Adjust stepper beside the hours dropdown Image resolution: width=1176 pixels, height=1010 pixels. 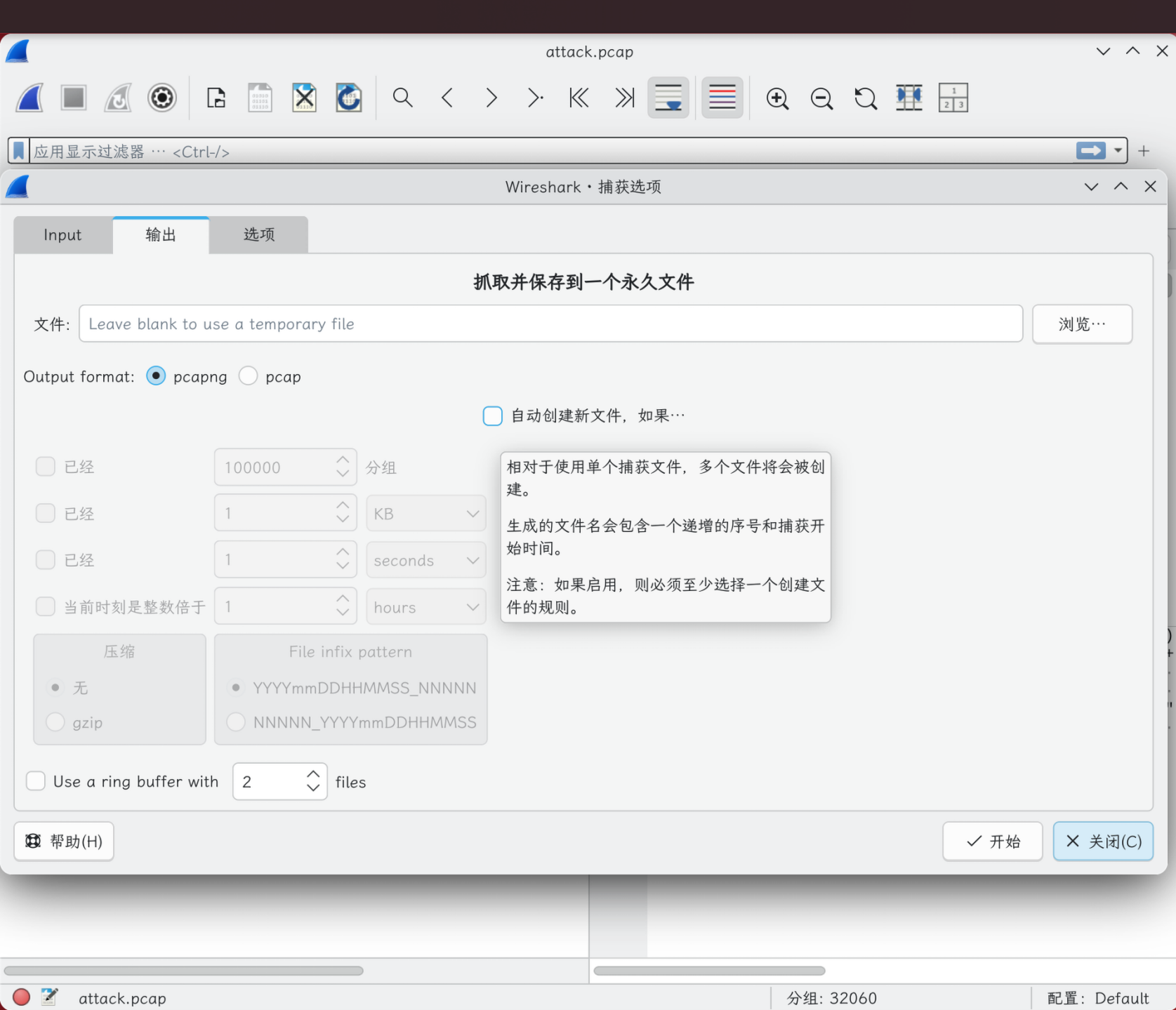click(343, 606)
